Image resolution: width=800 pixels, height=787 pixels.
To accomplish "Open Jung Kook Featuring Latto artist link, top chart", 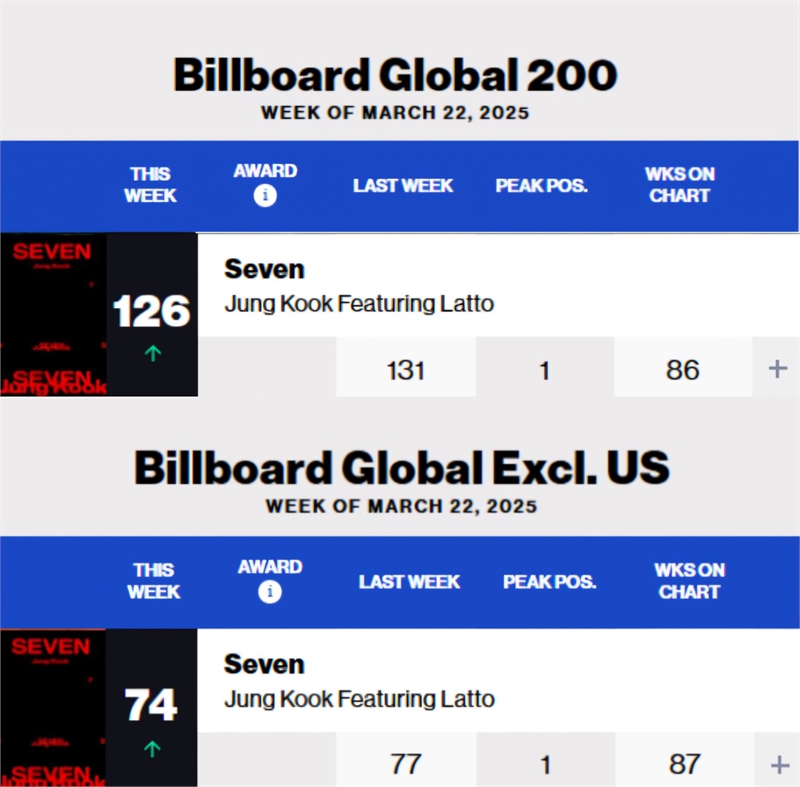I will [x=359, y=303].
